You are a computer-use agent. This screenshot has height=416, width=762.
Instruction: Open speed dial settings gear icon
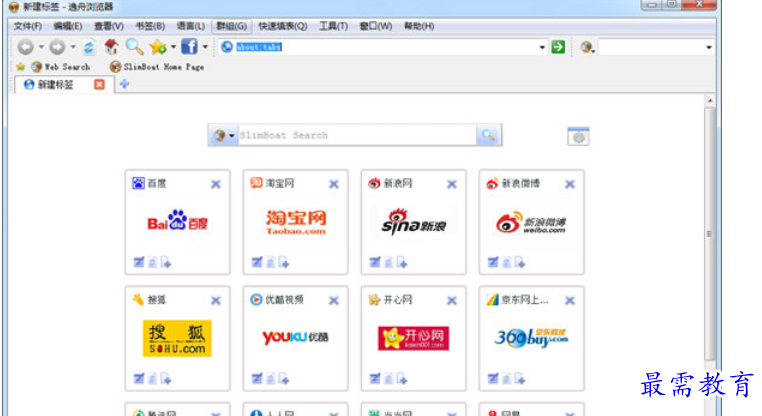click(x=578, y=136)
